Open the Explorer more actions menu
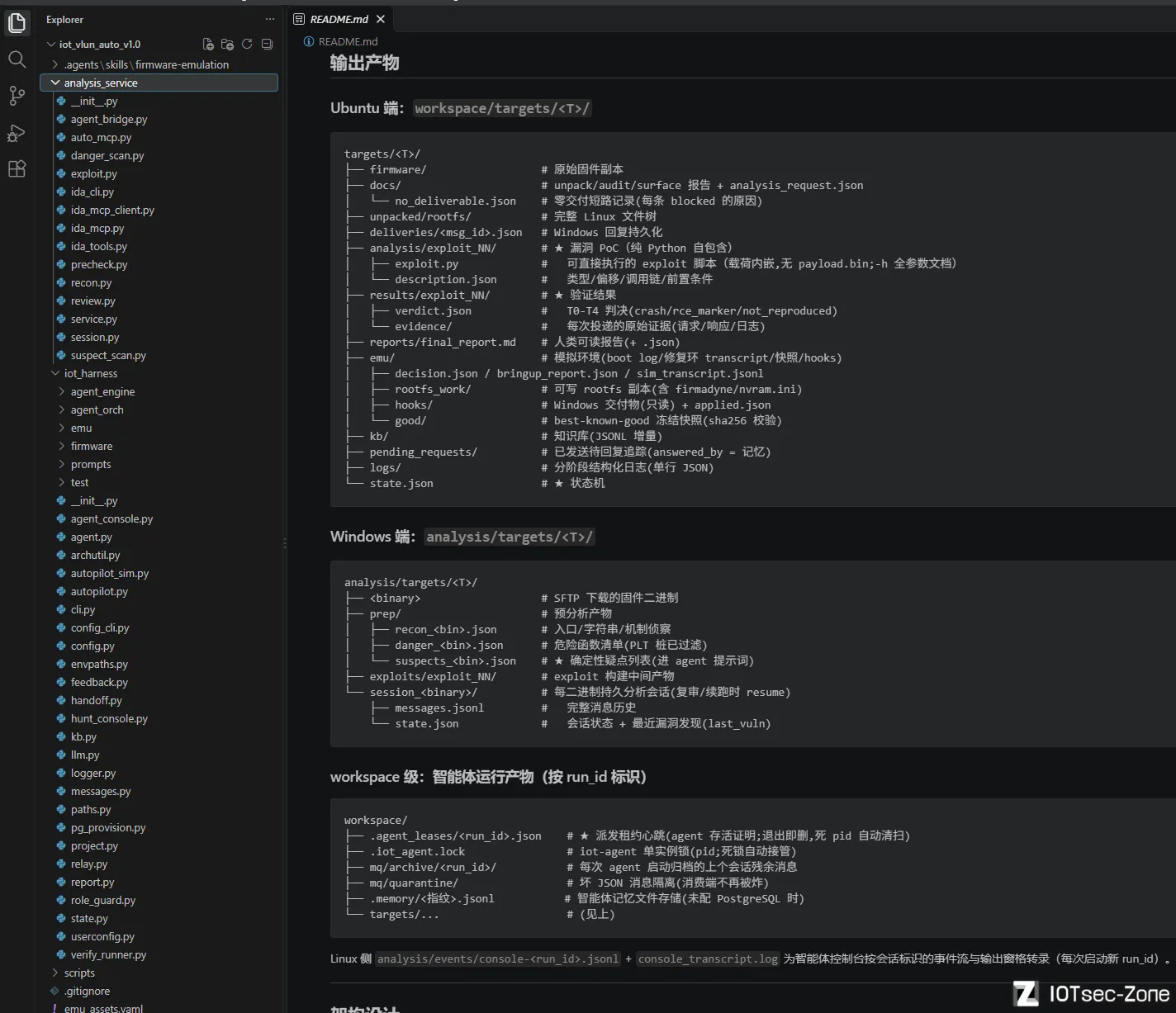Screen dimensions: 1176x1013 coord(269,19)
